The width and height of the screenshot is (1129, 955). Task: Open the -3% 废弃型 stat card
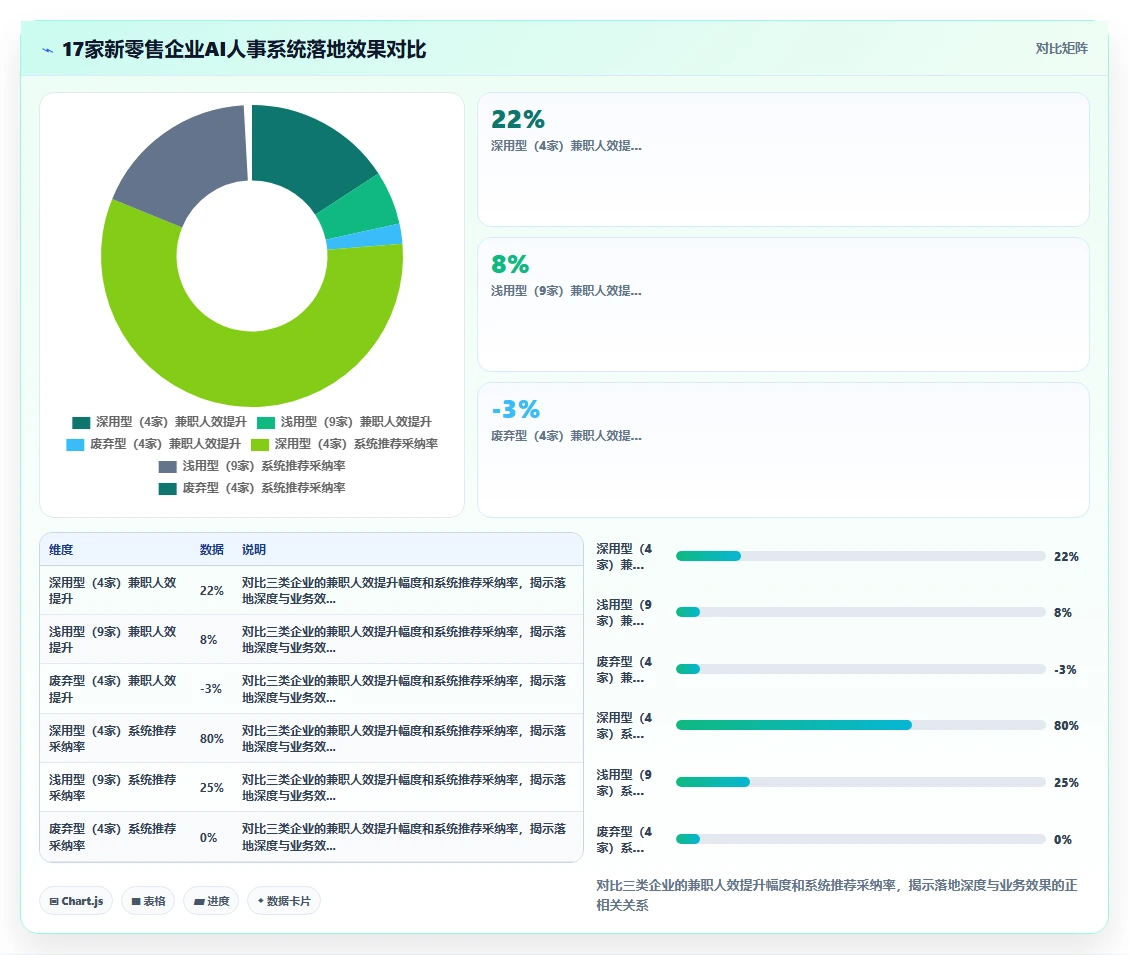pyautogui.click(x=783, y=450)
